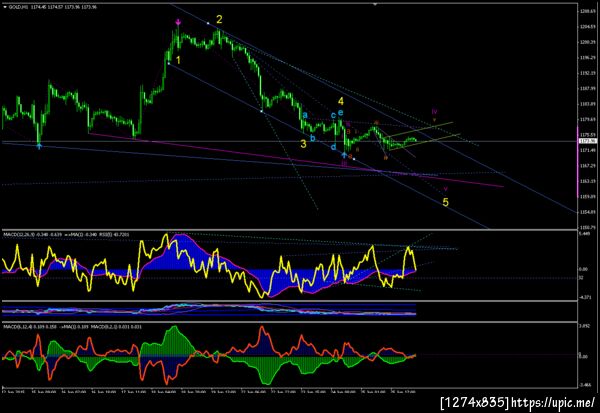The width and height of the screenshot is (600, 413).
Task: Select the blue sub-wave label e
Action: pyautogui.click(x=340, y=113)
